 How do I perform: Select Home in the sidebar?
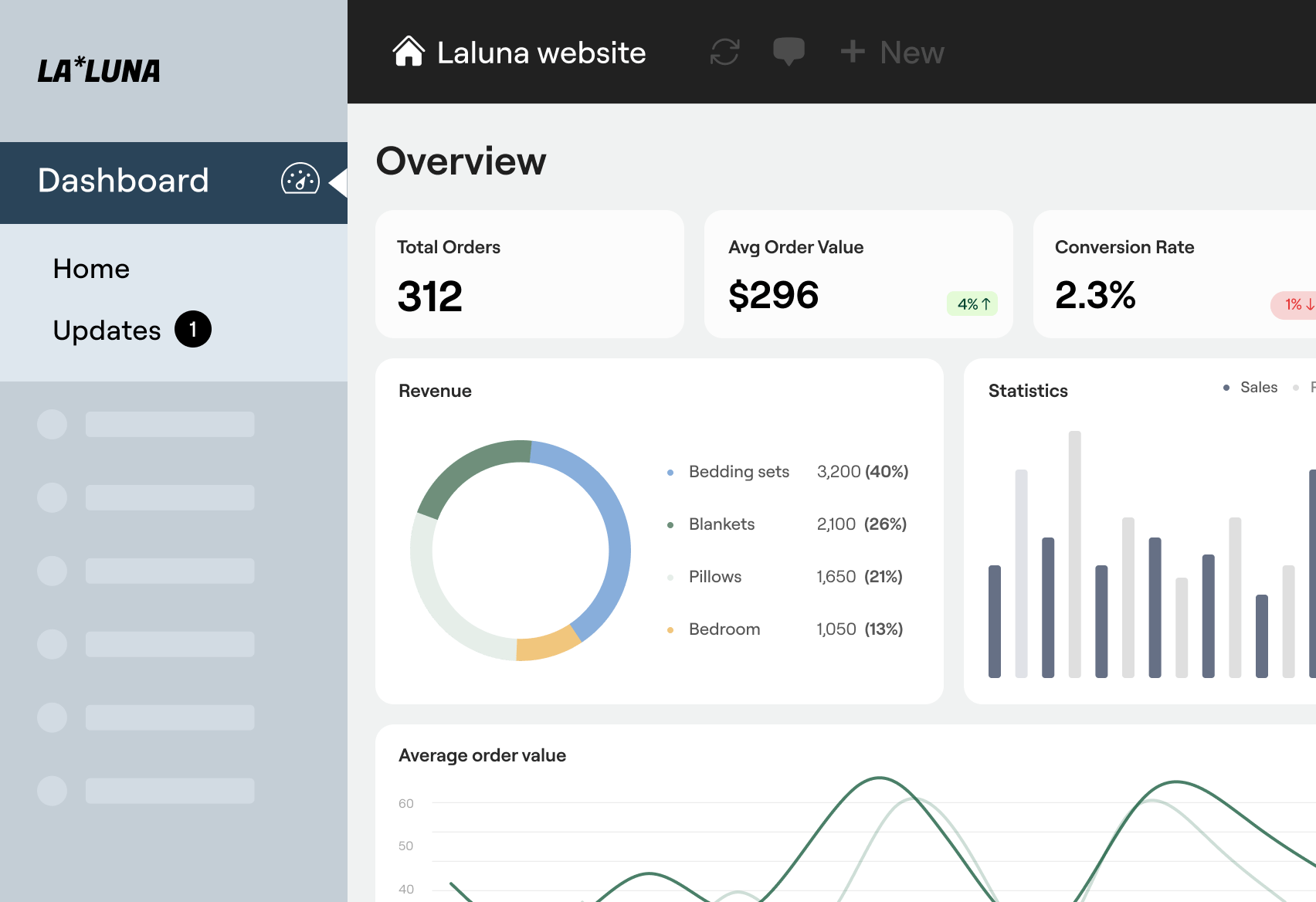pos(91,269)
